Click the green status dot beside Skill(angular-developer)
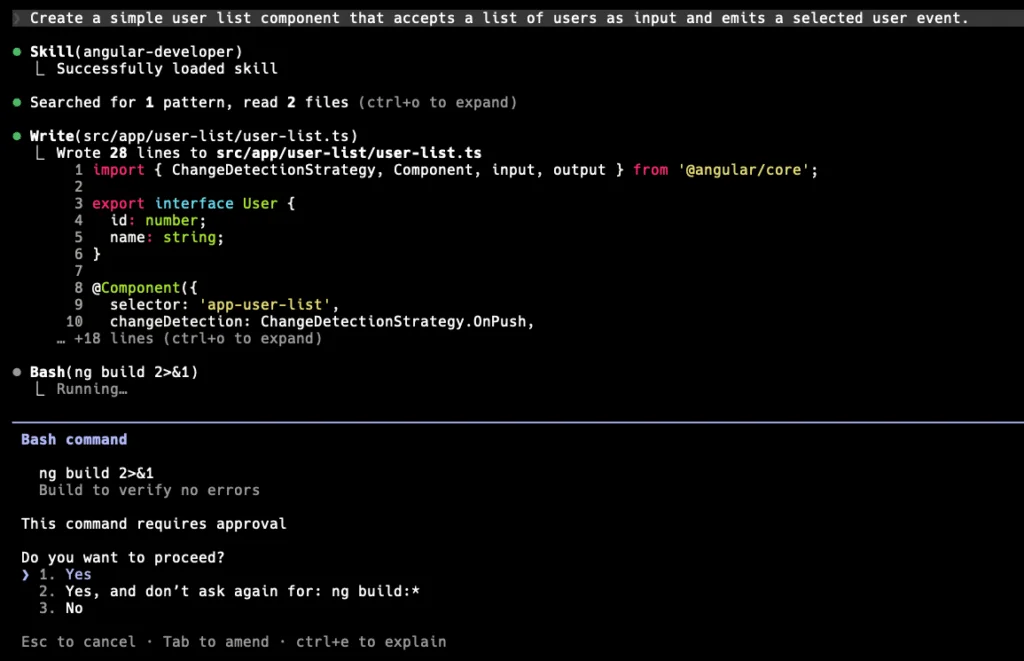Screen dimensions: 1024x661 coord(17,52)
